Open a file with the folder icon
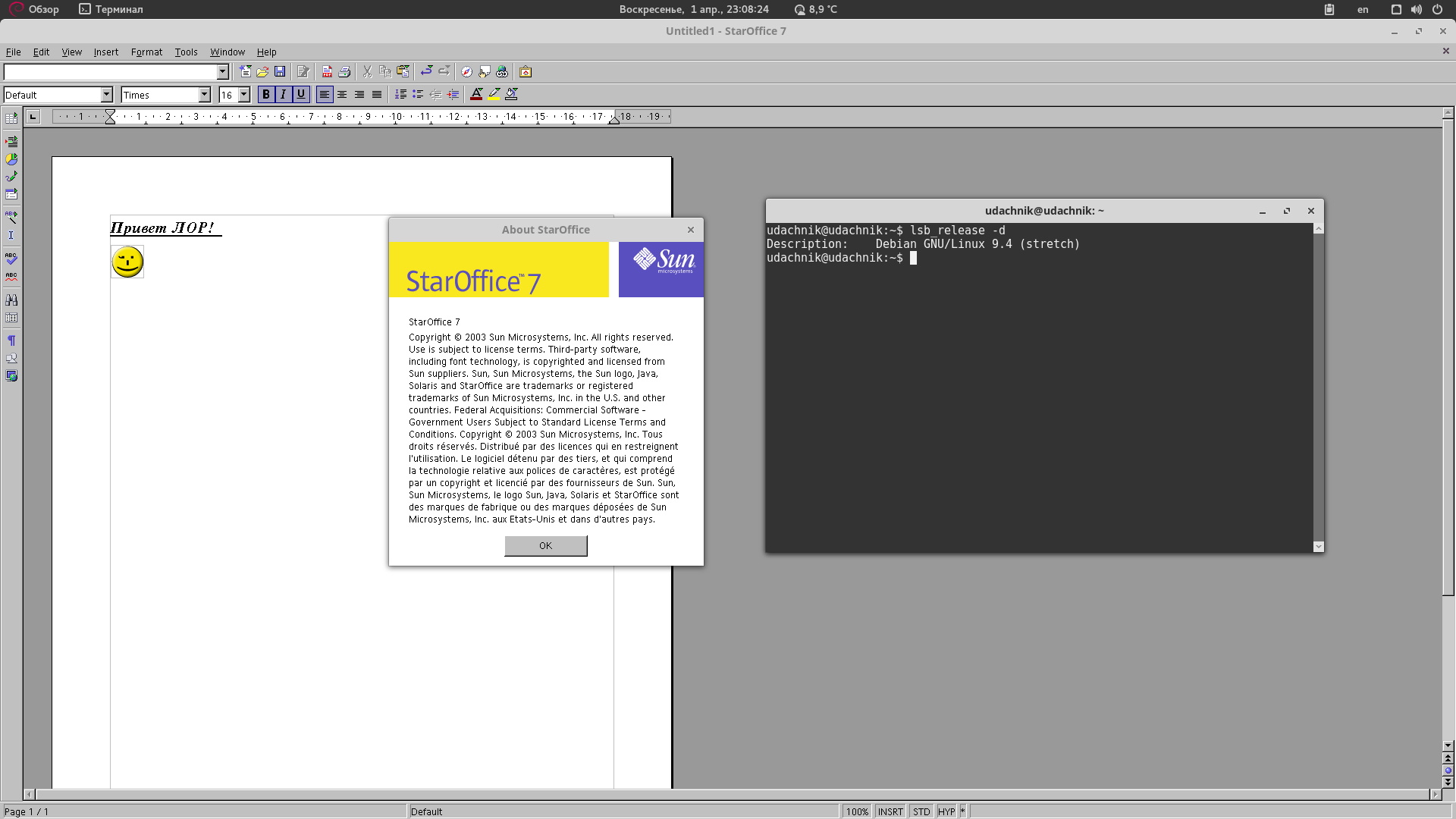 [262, 72]
